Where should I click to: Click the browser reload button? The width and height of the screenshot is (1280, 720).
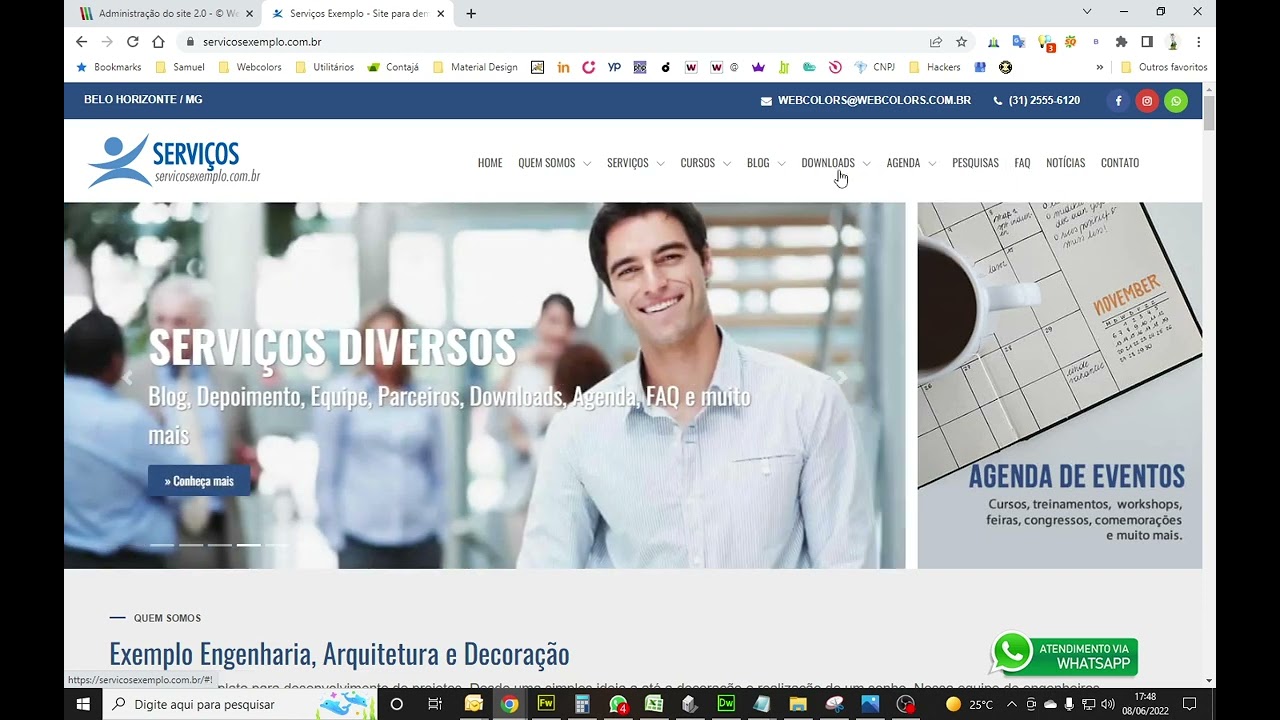[x=133, y=42]
